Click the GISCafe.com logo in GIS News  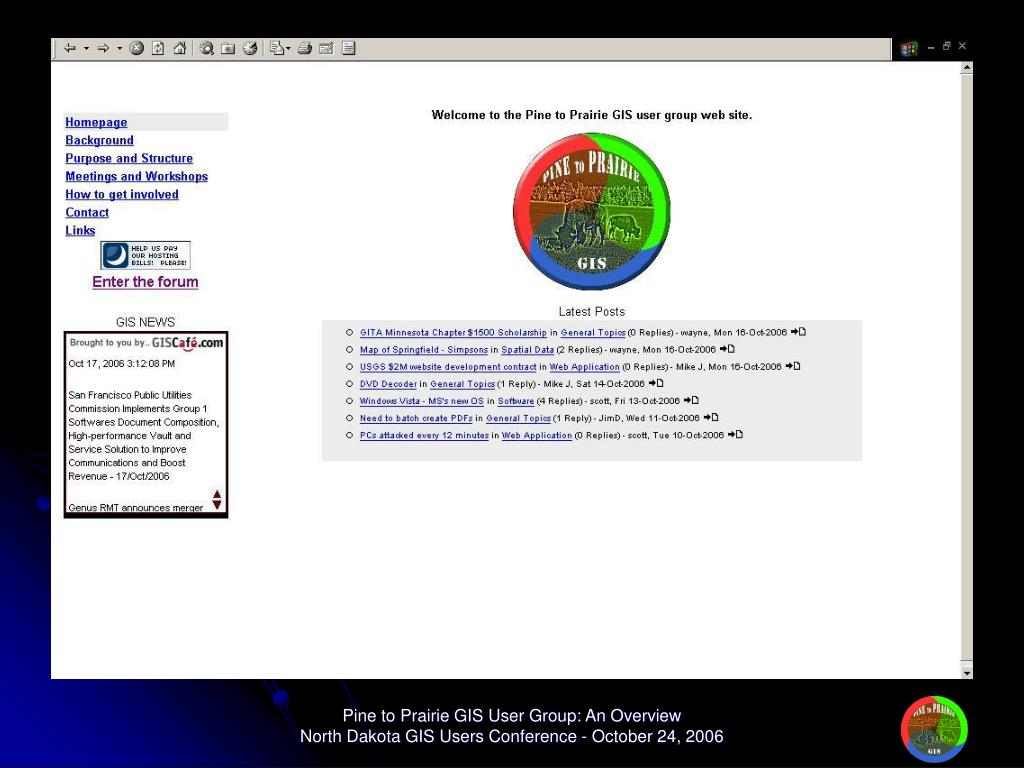tap(187, 343)
